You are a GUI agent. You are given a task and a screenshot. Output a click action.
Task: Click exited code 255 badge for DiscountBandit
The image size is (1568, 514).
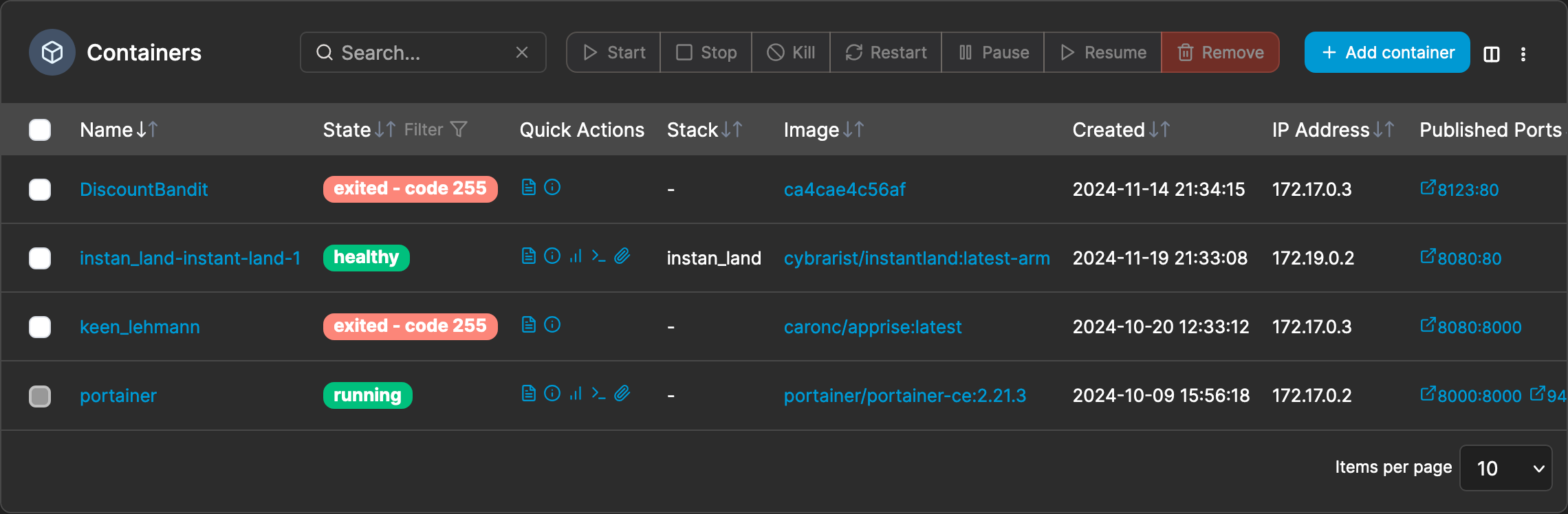(x=411, y=189)
